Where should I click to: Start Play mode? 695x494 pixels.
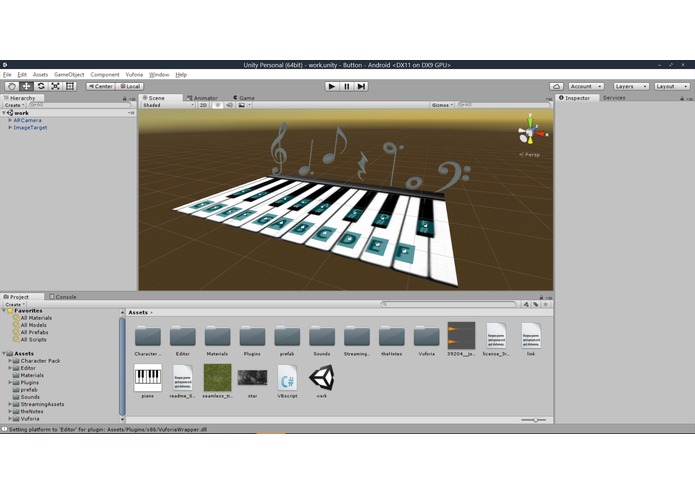tap(332, 86)
